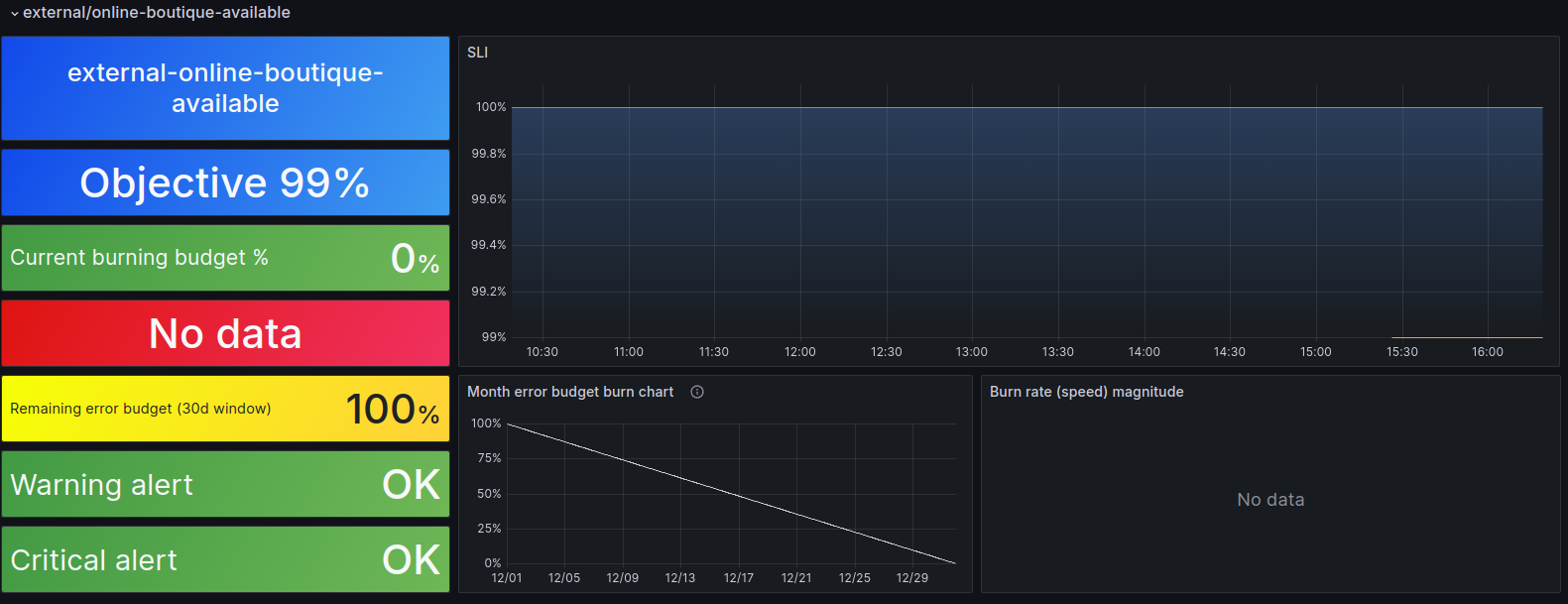Collapse the external/online-boutique-available row chevron
The image size is (1568, 604).
coord(14,14)
